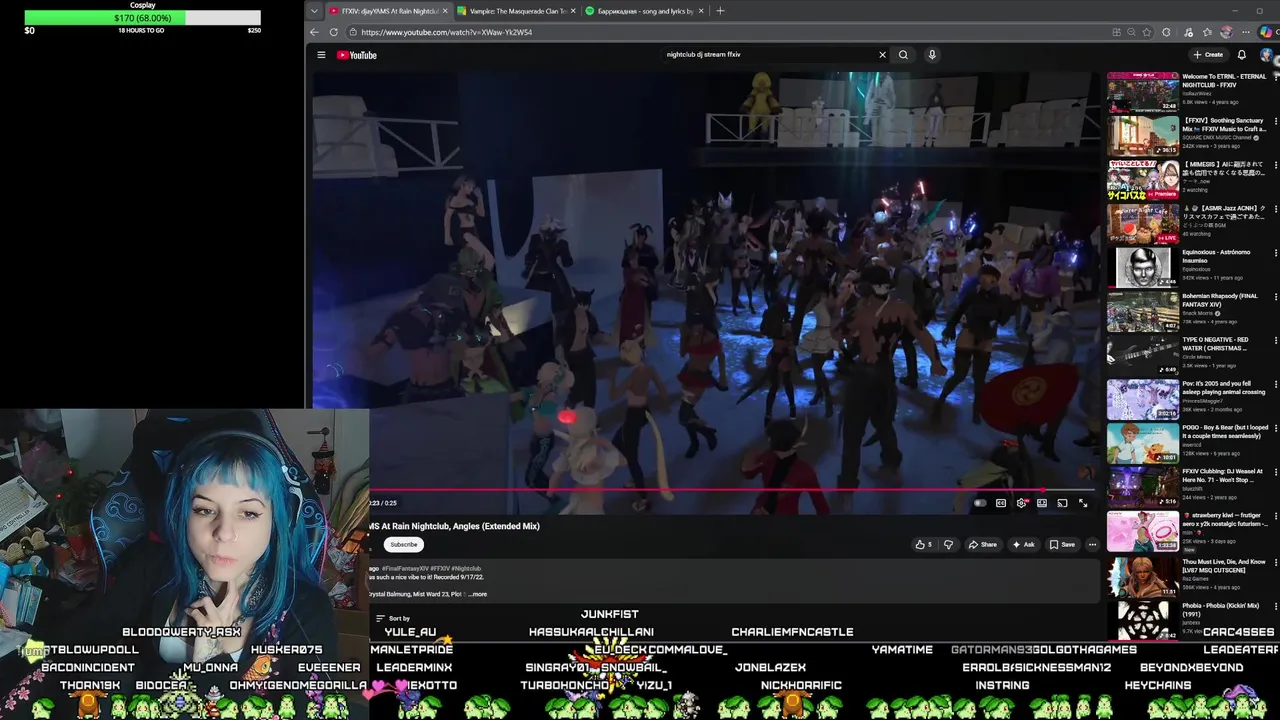Reload the page in the browser
This screenshot has width=1280, height=720.
pyautogui.click(x=333, y=32)
